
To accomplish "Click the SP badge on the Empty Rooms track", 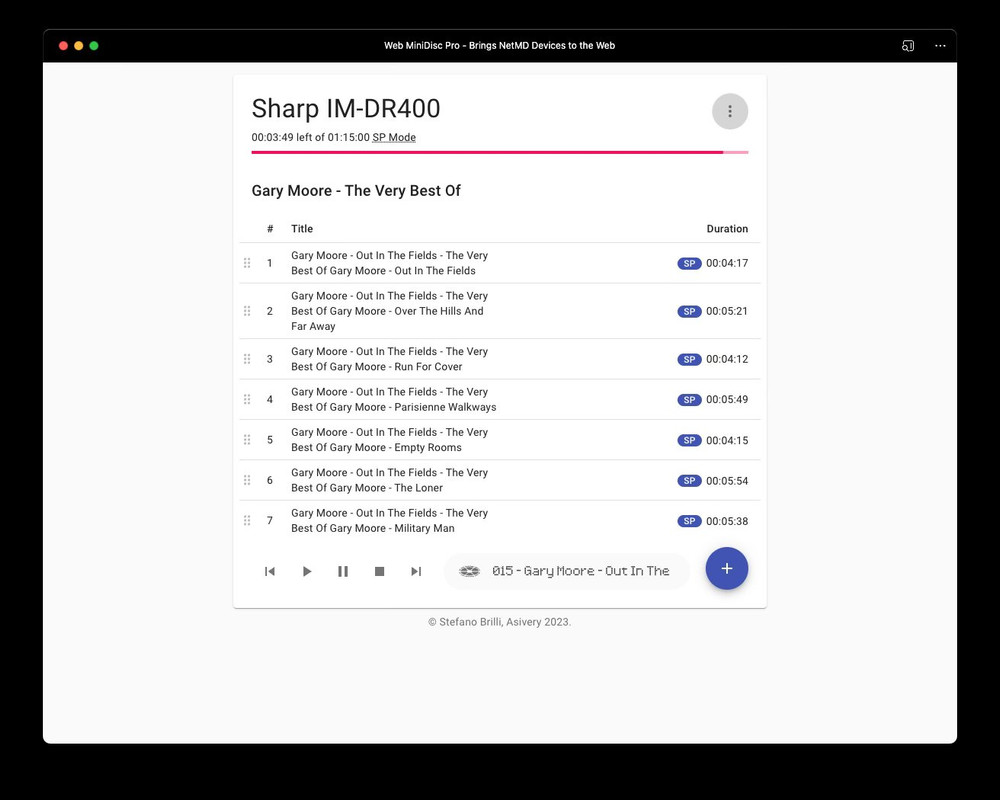I will 689,440.
